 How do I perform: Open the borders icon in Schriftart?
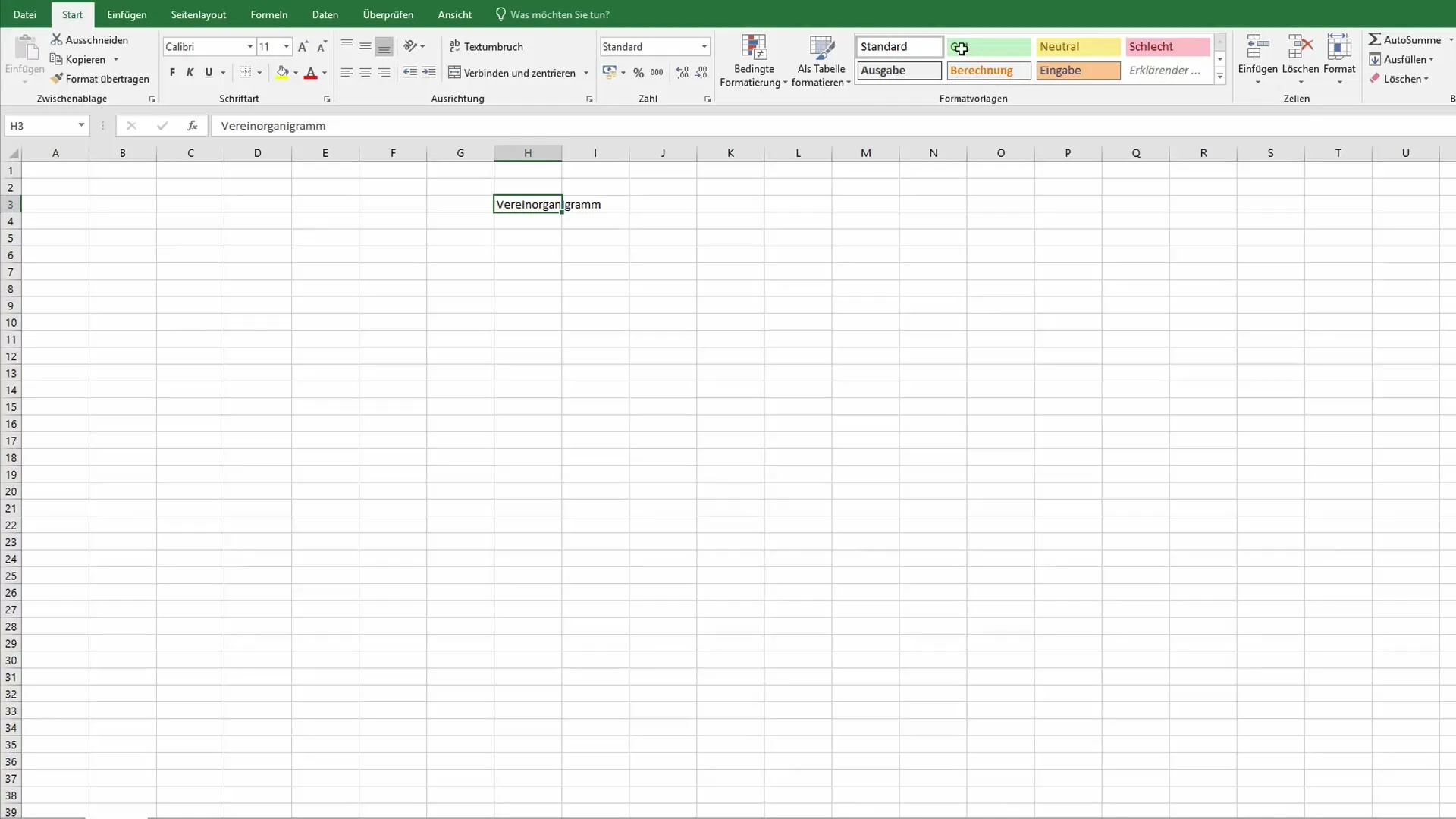245,73
